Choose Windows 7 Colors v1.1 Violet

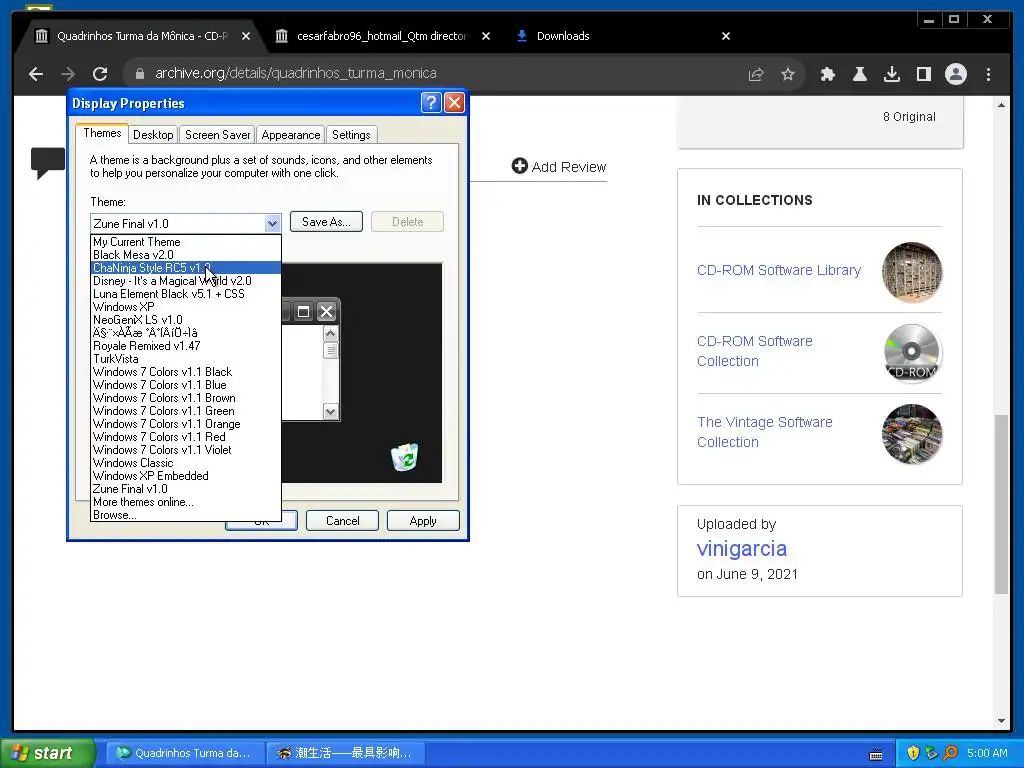point(185,450)
